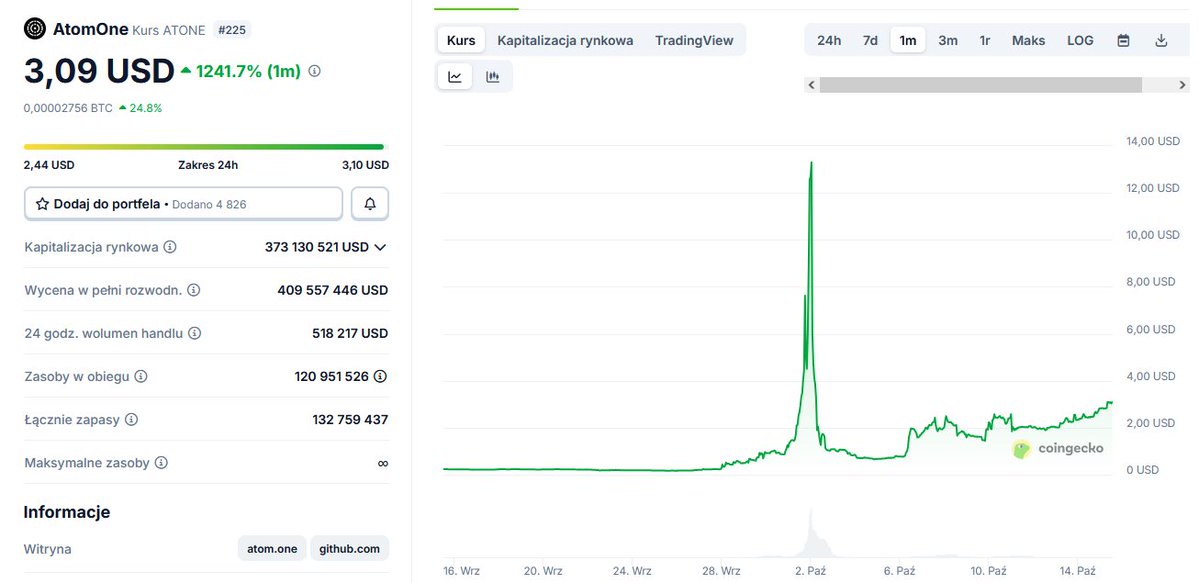Open the calendar date range picker
The height and width of the screenshot is (583, 1199).
[1123, 41]
